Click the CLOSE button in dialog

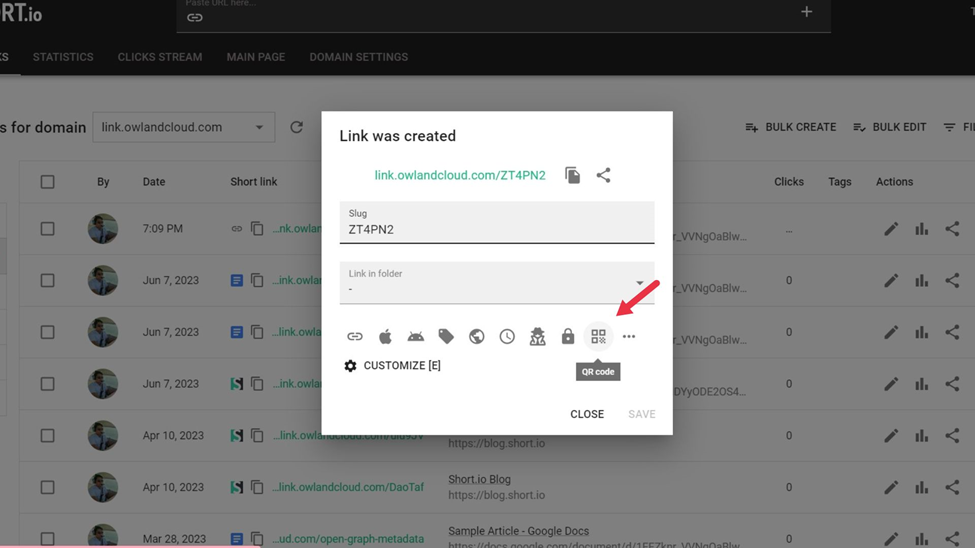(x=587, y=414)
